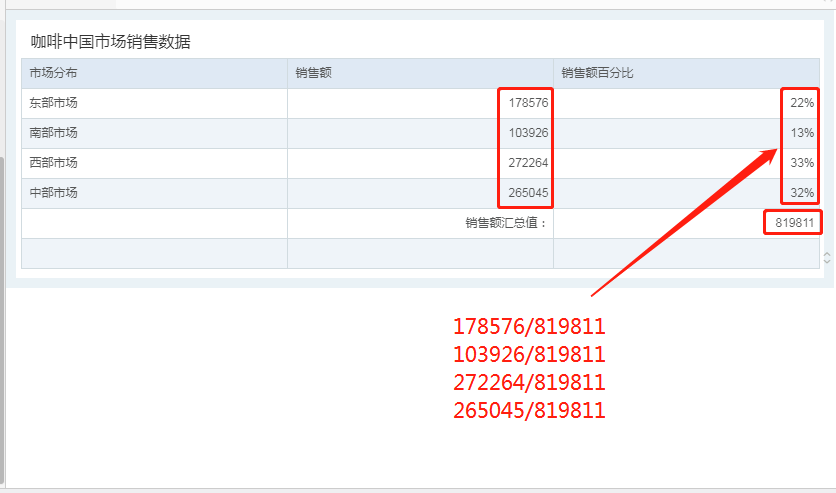Click the 销售额汇总值 label
The image size is (836, 493).
click(506, 223)
